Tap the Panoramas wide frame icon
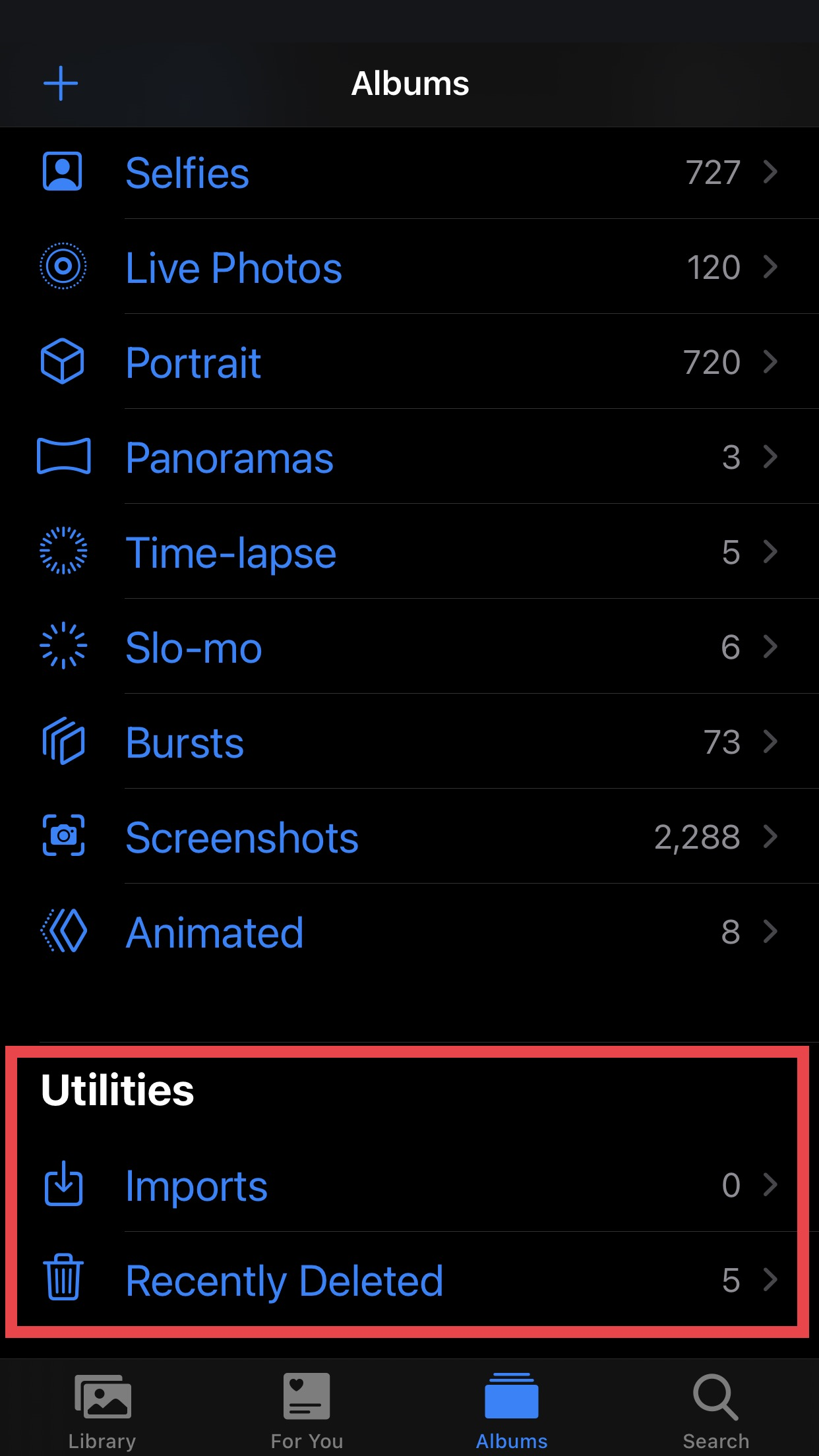Viewport: 819px width, 1456px height. click(63, 456)
